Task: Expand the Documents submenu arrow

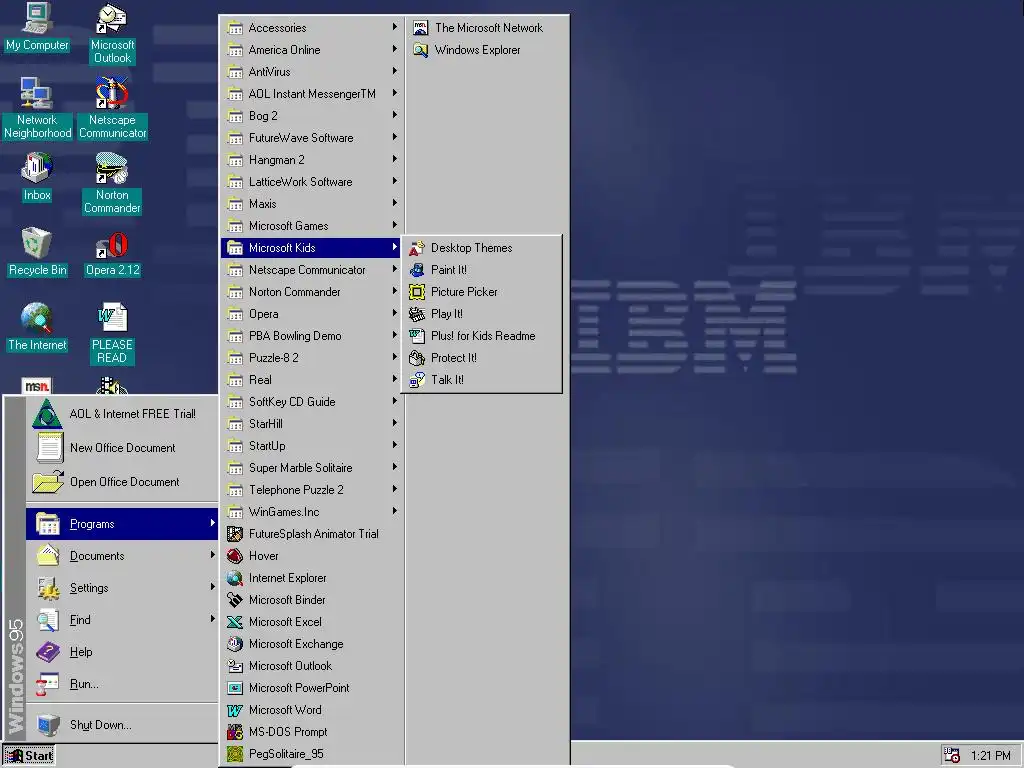Action: (212, 555)
